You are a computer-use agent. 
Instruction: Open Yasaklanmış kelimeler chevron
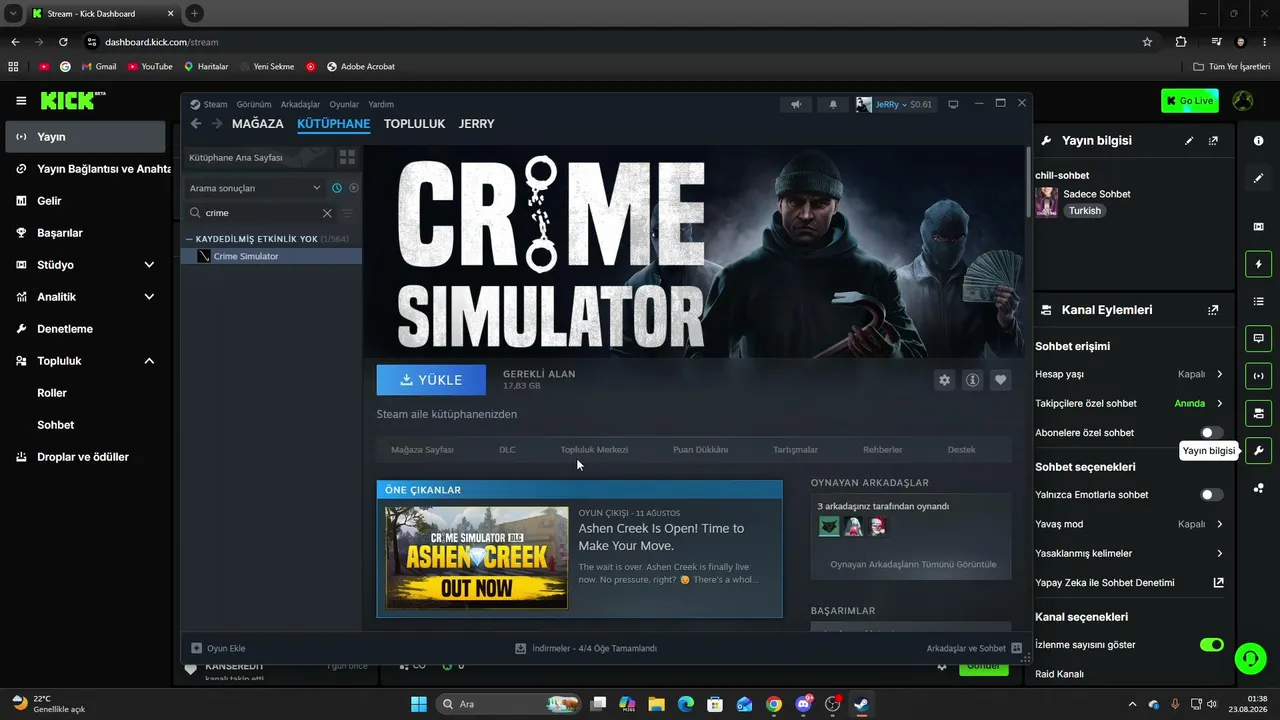1219,554
